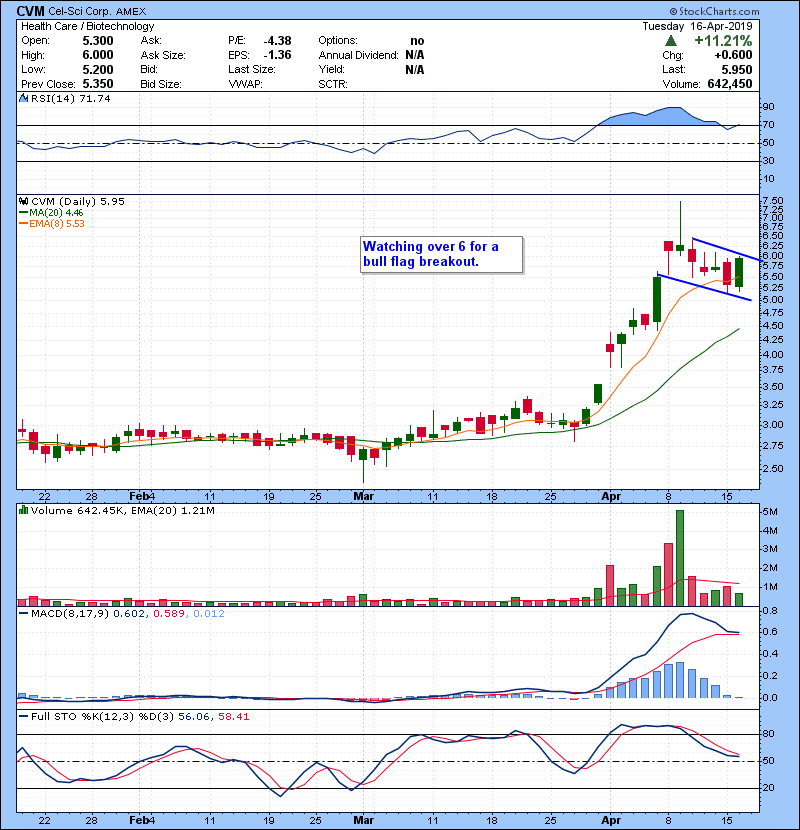800x830 pixels.
Task: Click the Low value 5.200
Action: coord(98,69)
